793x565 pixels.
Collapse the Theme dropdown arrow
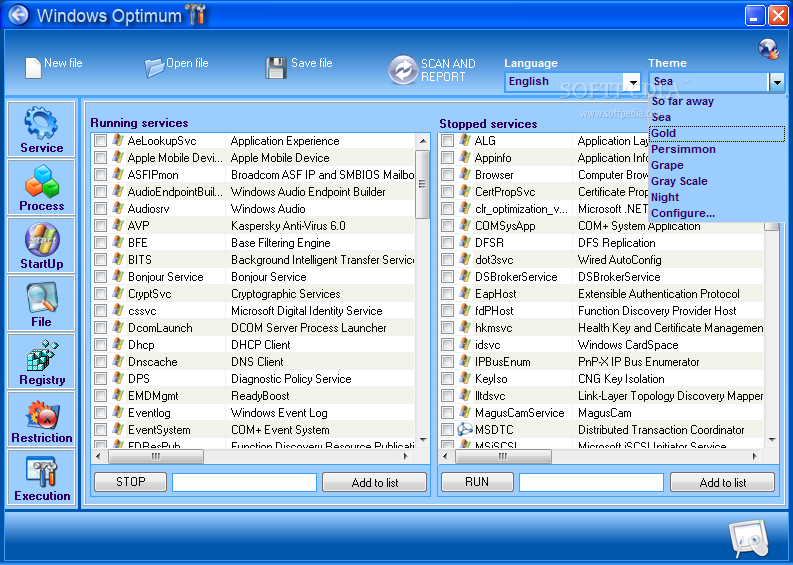776,81
